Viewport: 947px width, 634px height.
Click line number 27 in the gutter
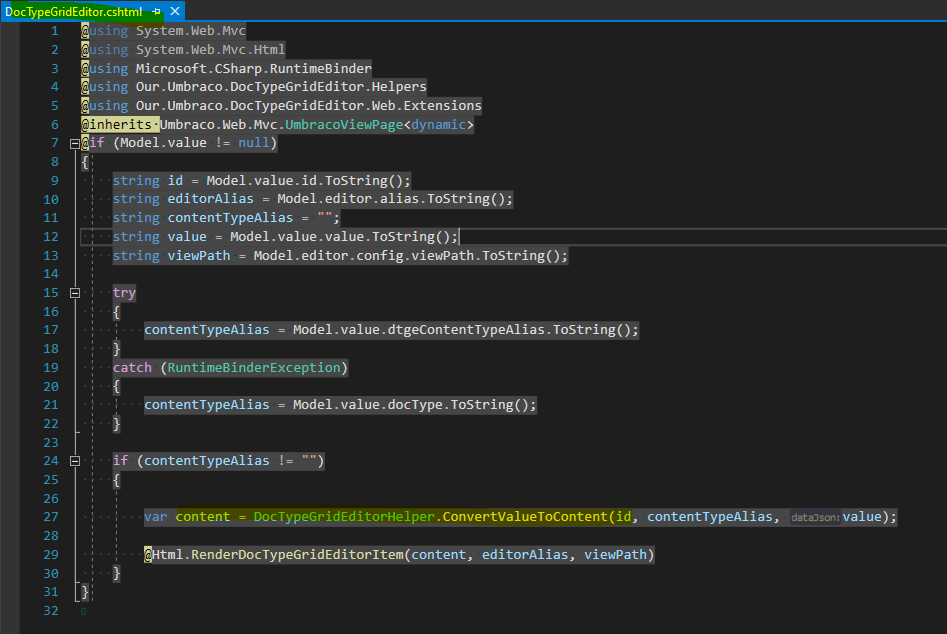coord(51,517)
